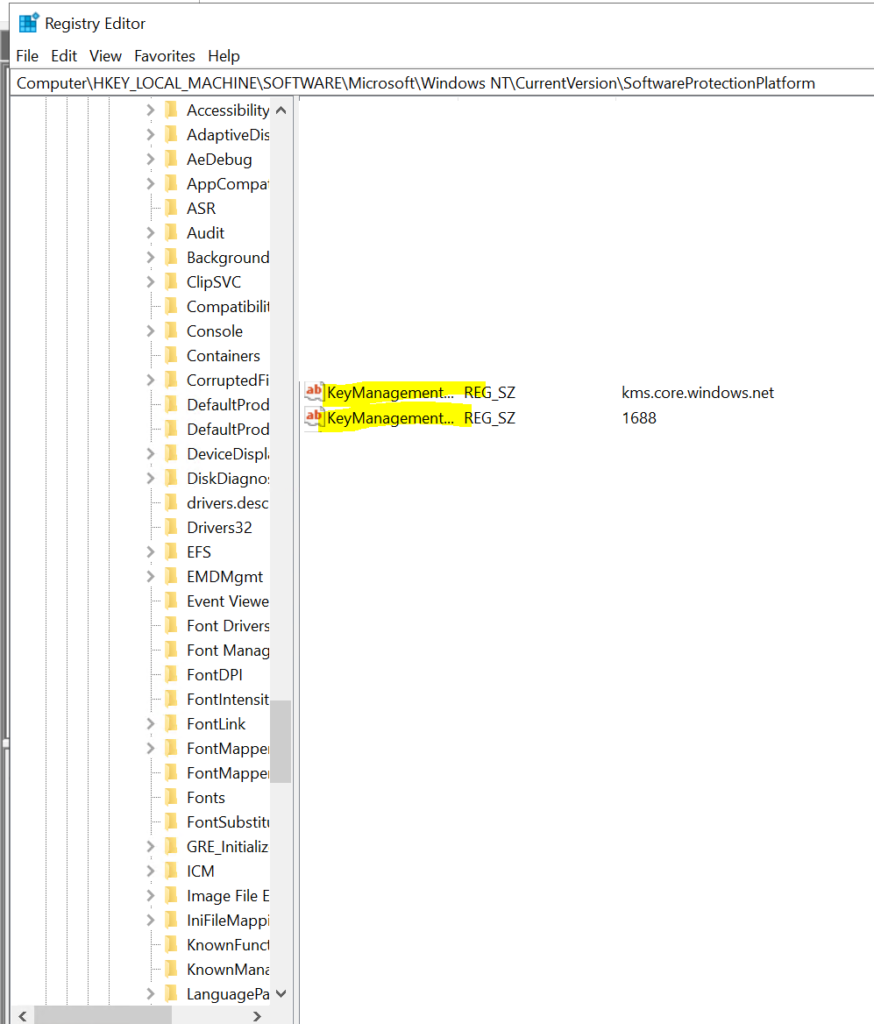Image resolution: width=874 pixels, height=1024 pixels.
Task: Expand the DeviceDispl key
Action: tap(151, 453)
